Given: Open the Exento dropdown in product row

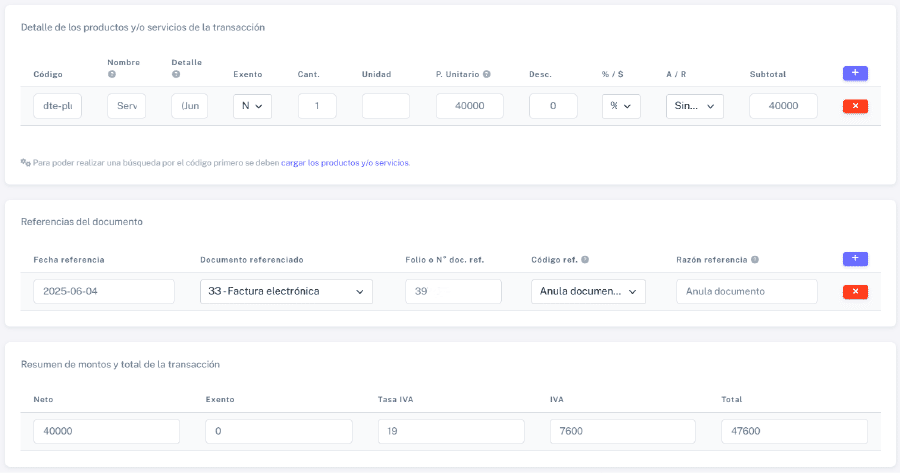Looking at the screenshot, I should point(252,106).
